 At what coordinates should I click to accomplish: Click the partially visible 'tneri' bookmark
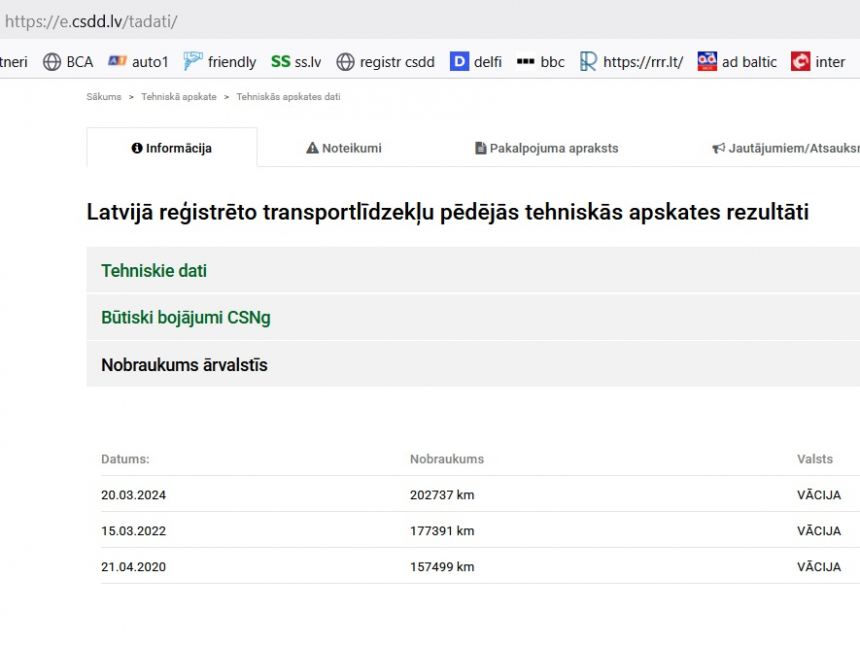(14, 62)
